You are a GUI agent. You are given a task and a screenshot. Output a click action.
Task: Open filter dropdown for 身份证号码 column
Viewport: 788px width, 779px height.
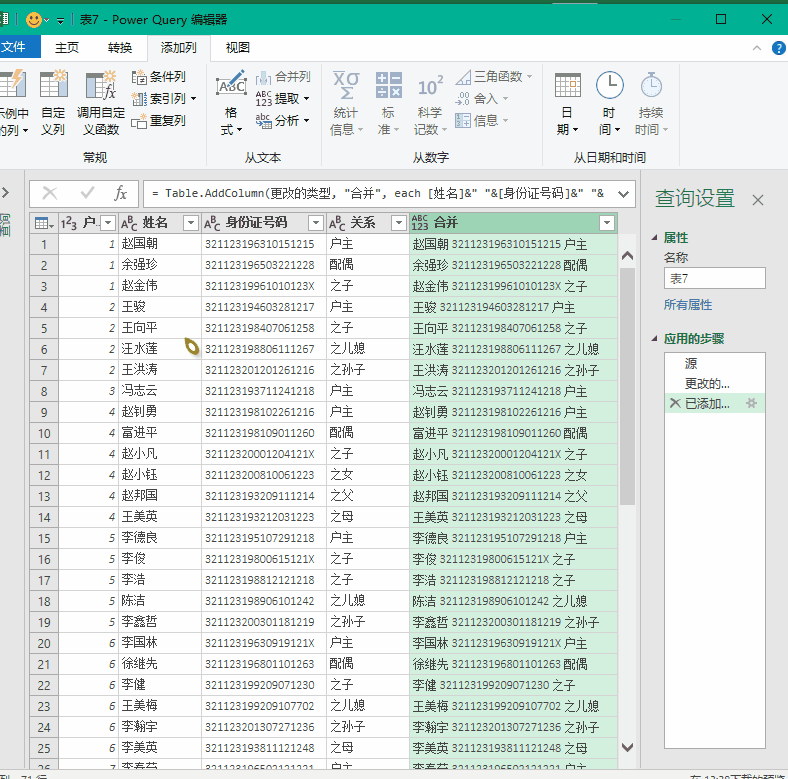click(x=316, y=223)
